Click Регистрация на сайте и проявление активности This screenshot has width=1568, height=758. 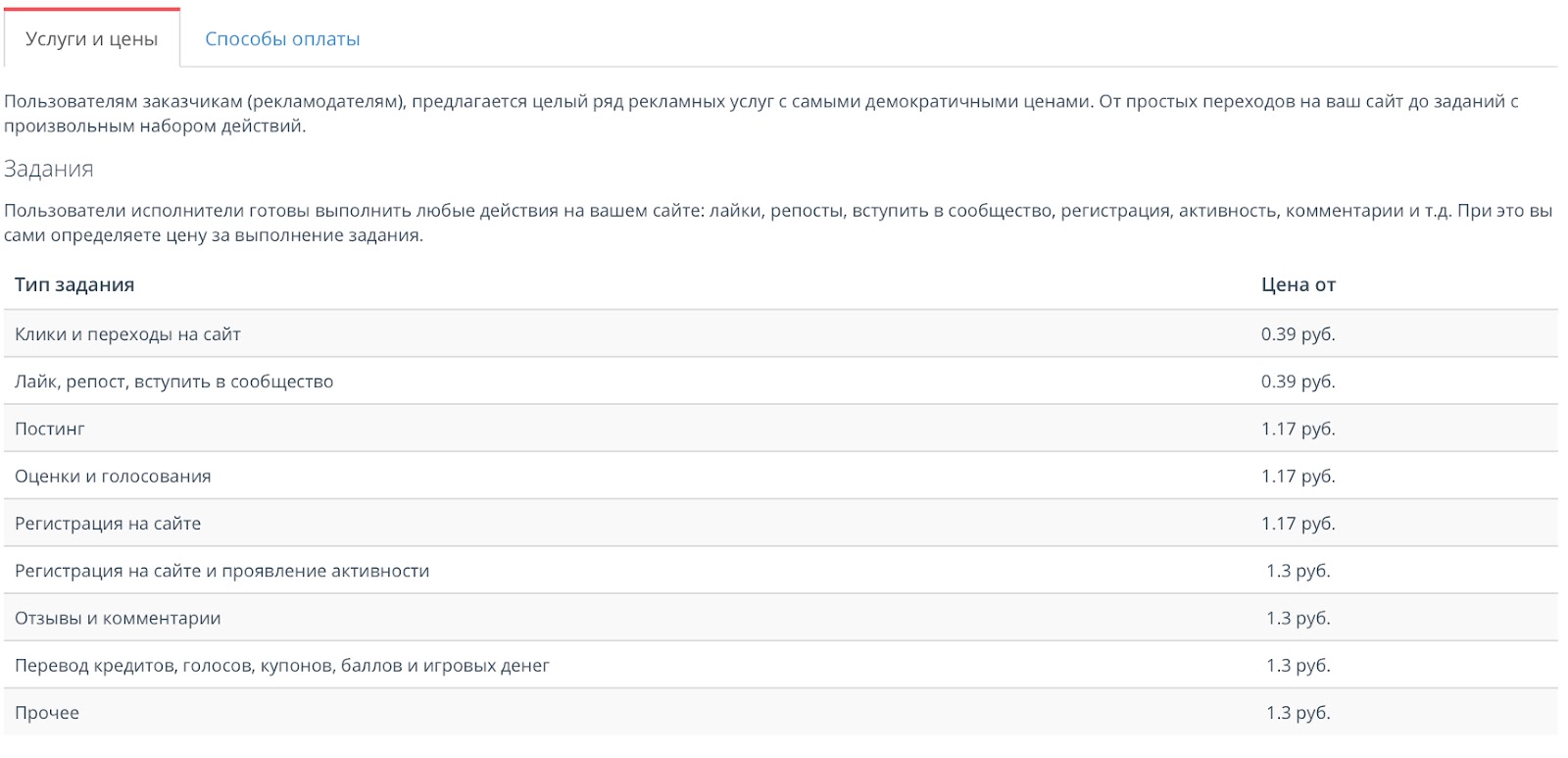coord(222,571)
